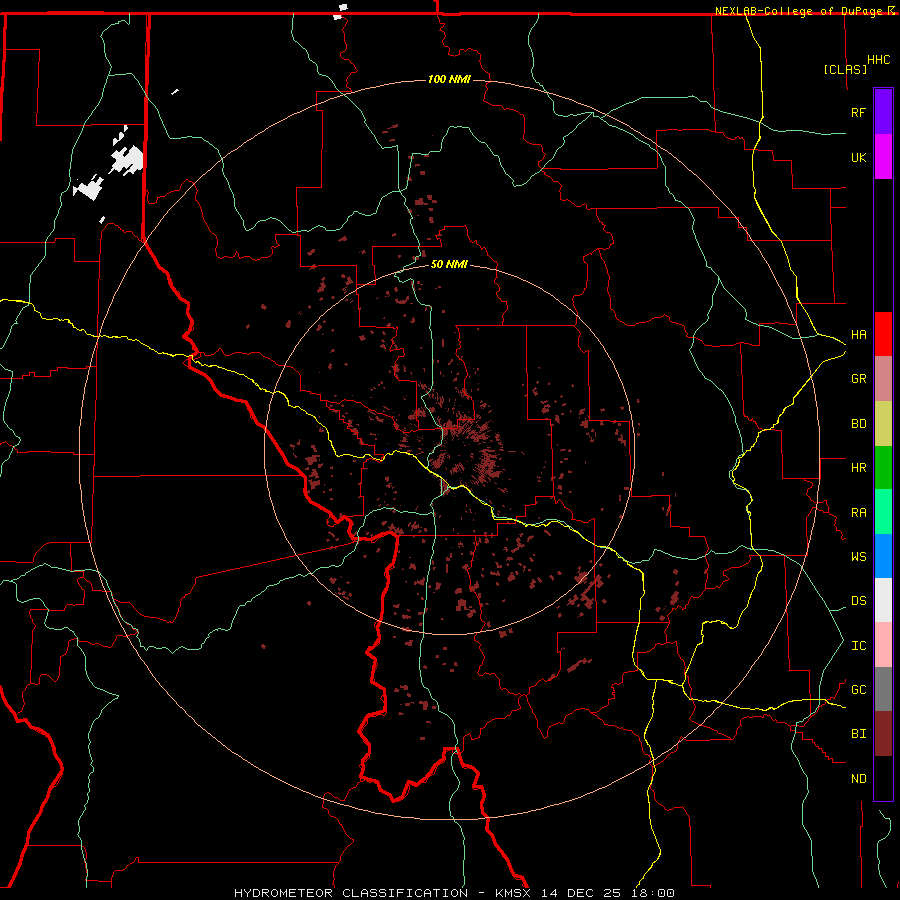Click the [CLAS] units label
The height and width of the screenshot is (900, 900).
pyautogui.click(x=845, y=69)
